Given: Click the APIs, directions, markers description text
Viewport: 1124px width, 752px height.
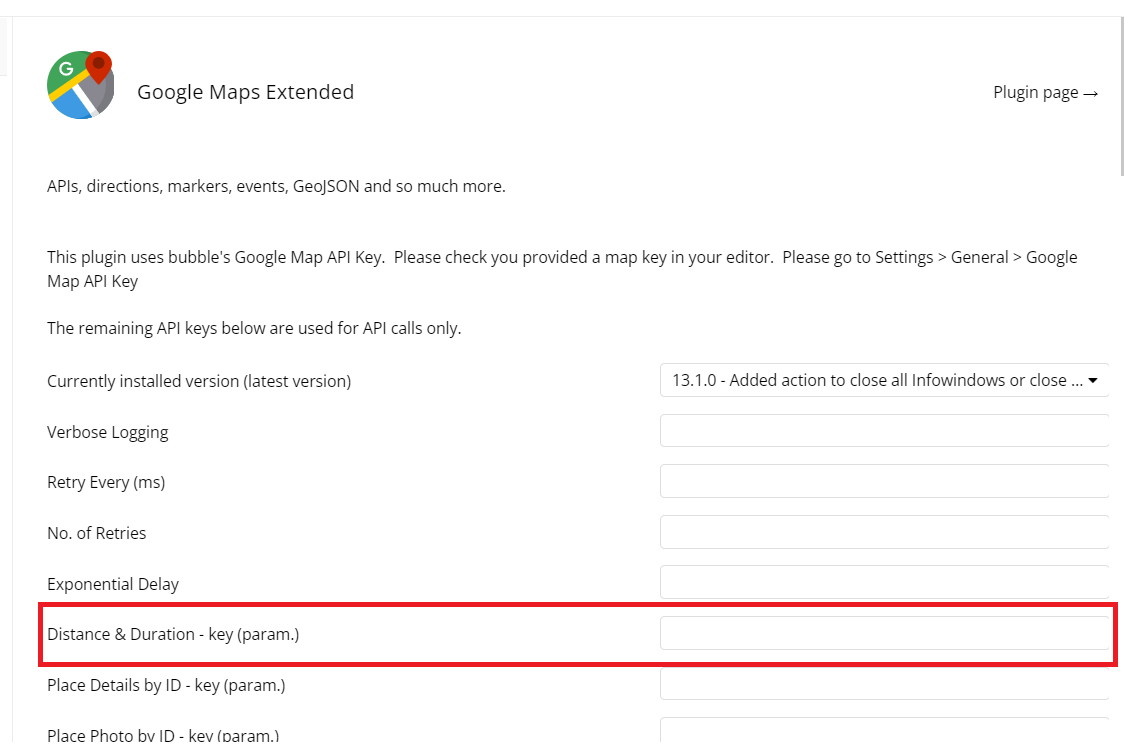Looking at the screenshot, I should coord(277,186).
